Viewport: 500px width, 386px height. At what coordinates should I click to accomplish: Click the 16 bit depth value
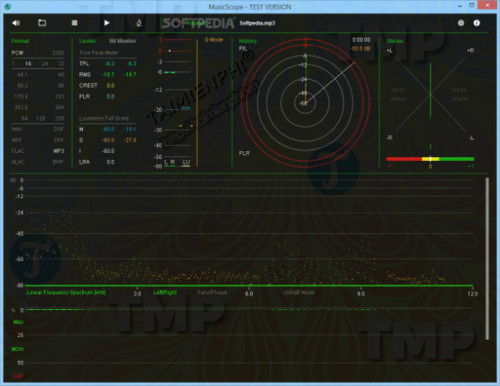[x=28, y=63]
